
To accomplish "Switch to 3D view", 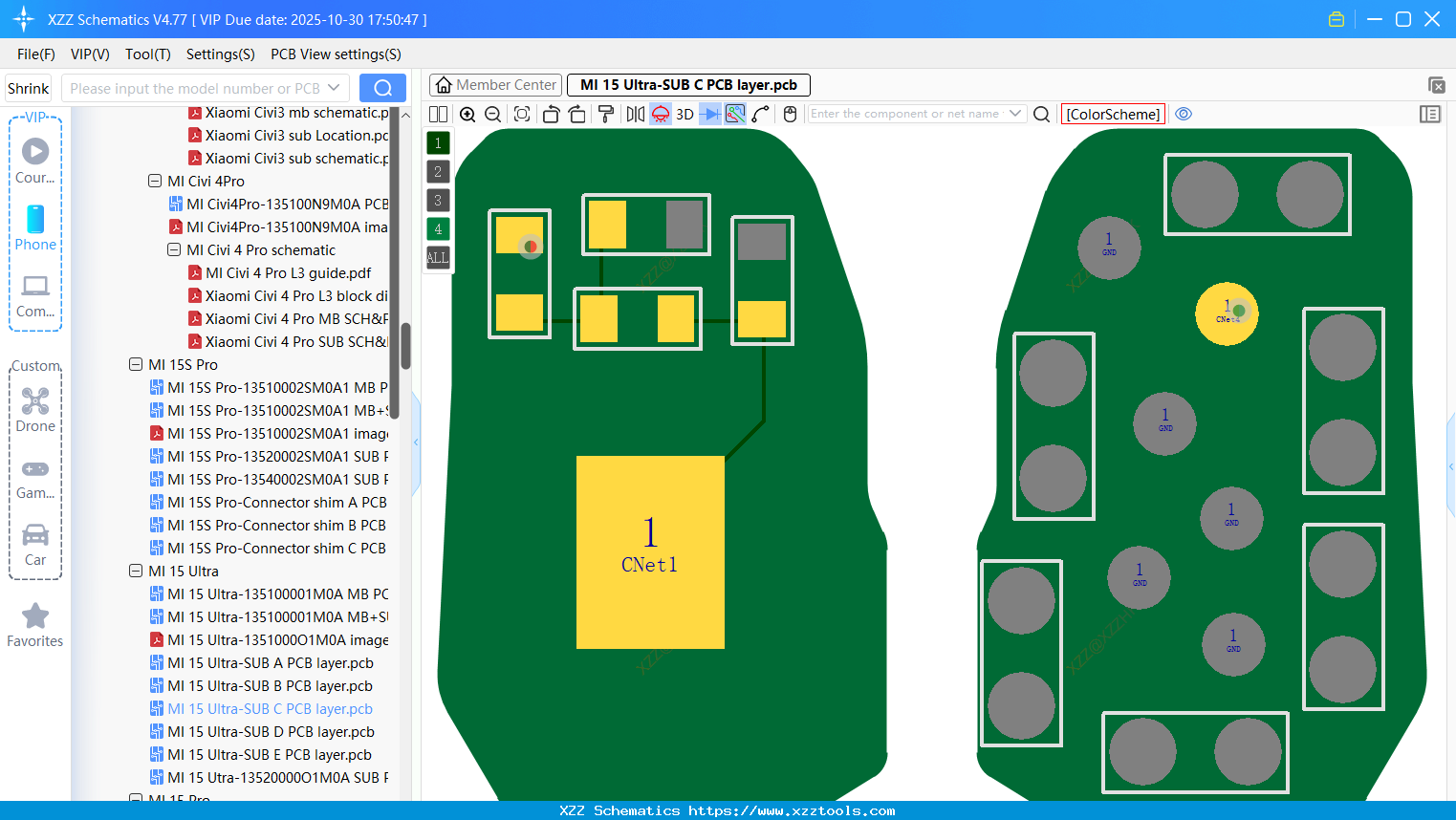I will [x=685, y=114].
